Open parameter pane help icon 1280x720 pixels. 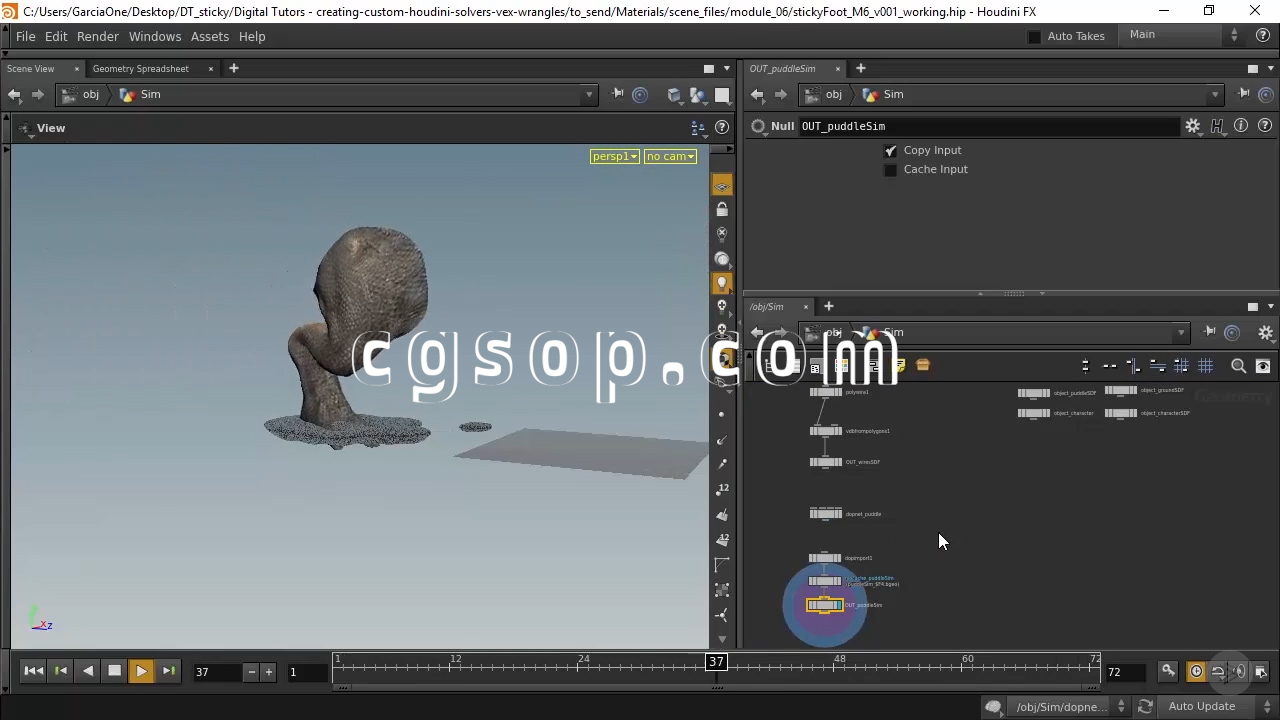pyautogui.click(x=1265, y=126)
